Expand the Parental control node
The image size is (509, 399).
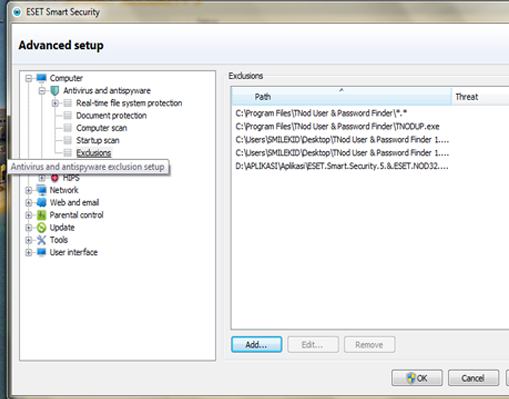click(x=29, y=215)
